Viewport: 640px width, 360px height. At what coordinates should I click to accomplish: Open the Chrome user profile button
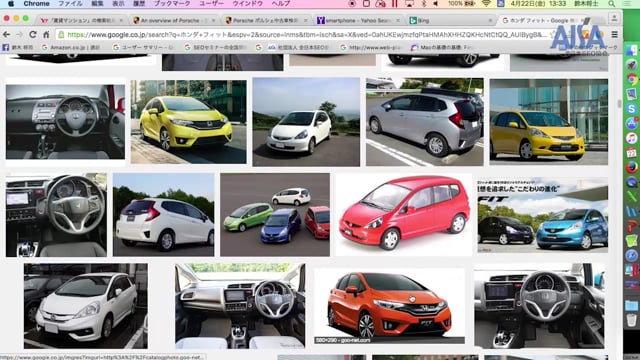tap(614, 18)
